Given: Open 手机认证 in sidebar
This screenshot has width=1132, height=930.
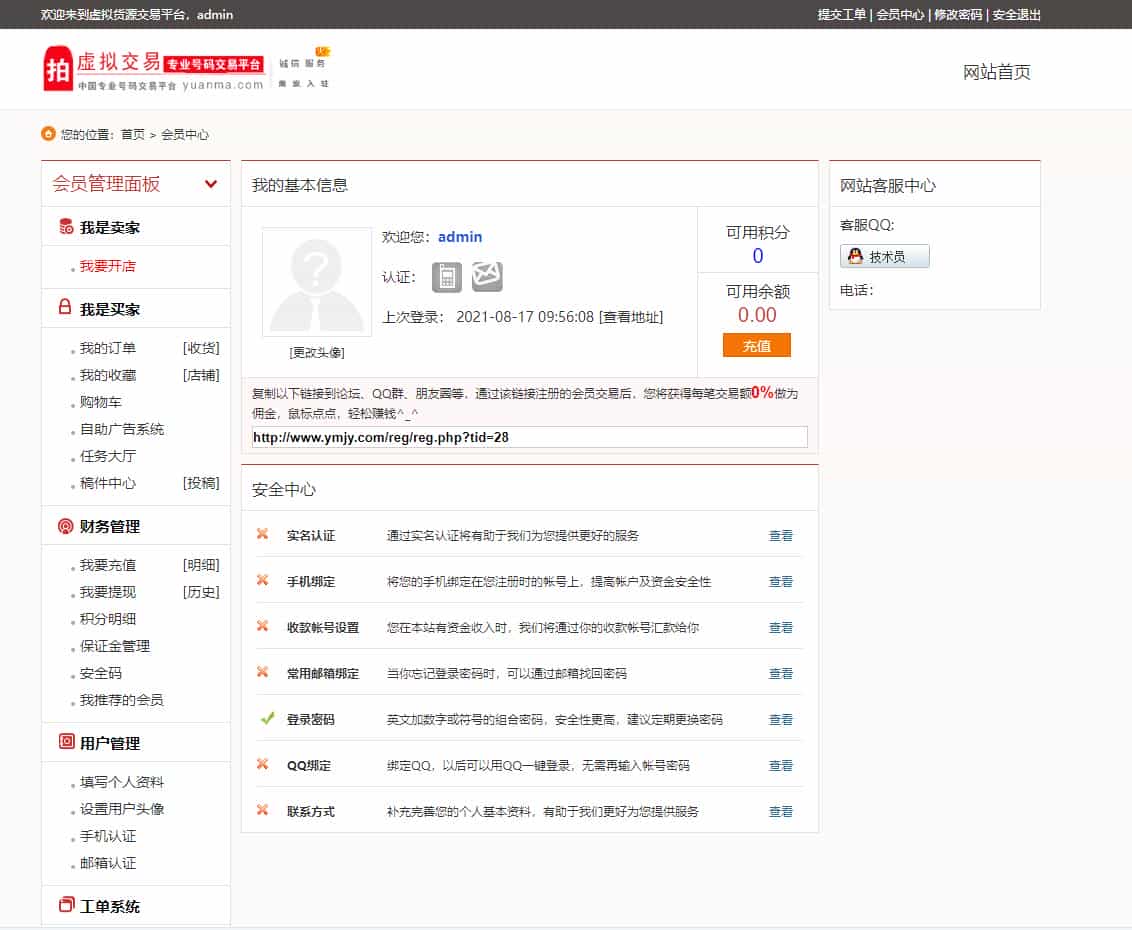Looking at the screenshot, I should [x=108, y=836].
